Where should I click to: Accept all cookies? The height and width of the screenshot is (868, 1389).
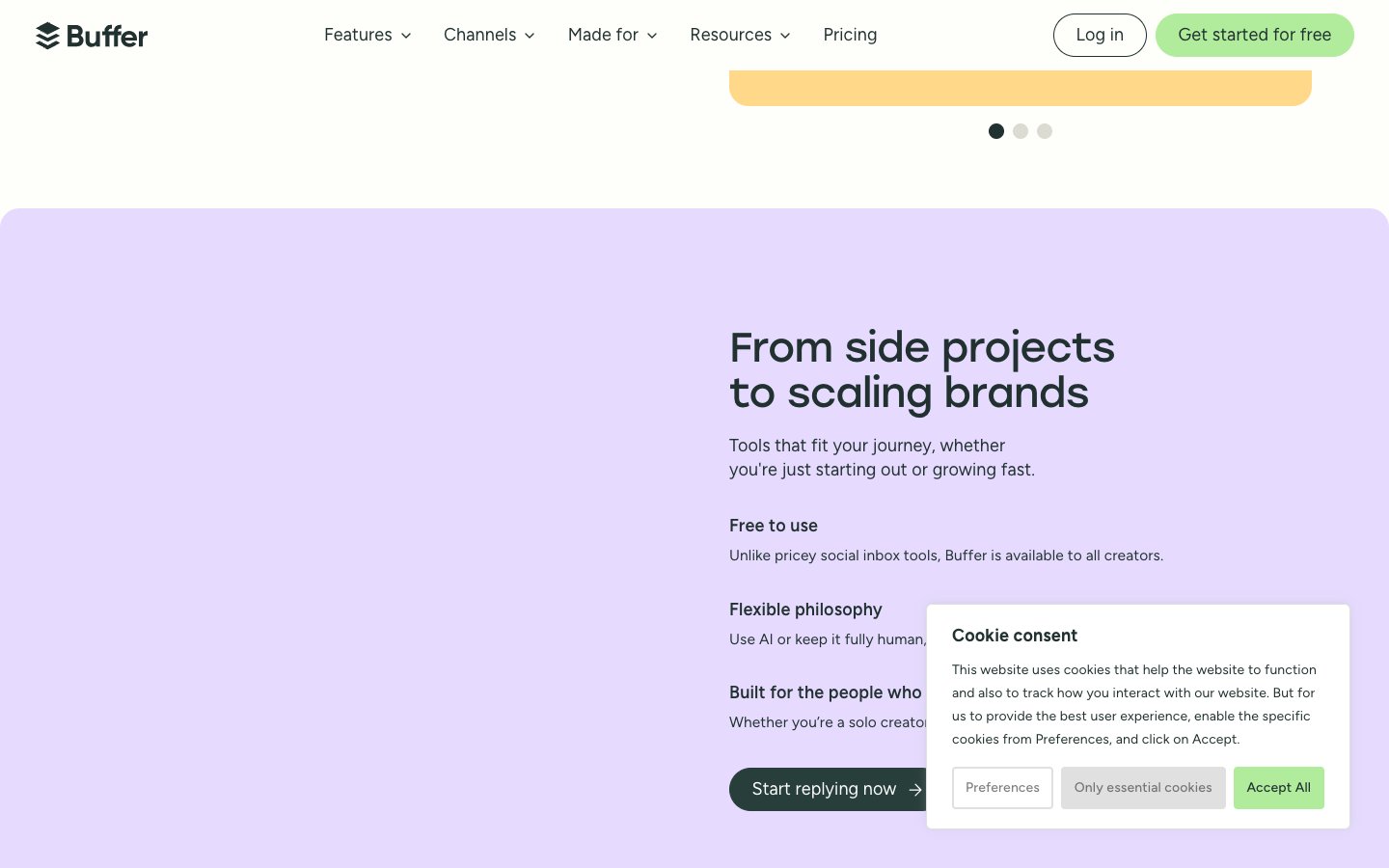pyautogui.click(x=1279, y=788)
